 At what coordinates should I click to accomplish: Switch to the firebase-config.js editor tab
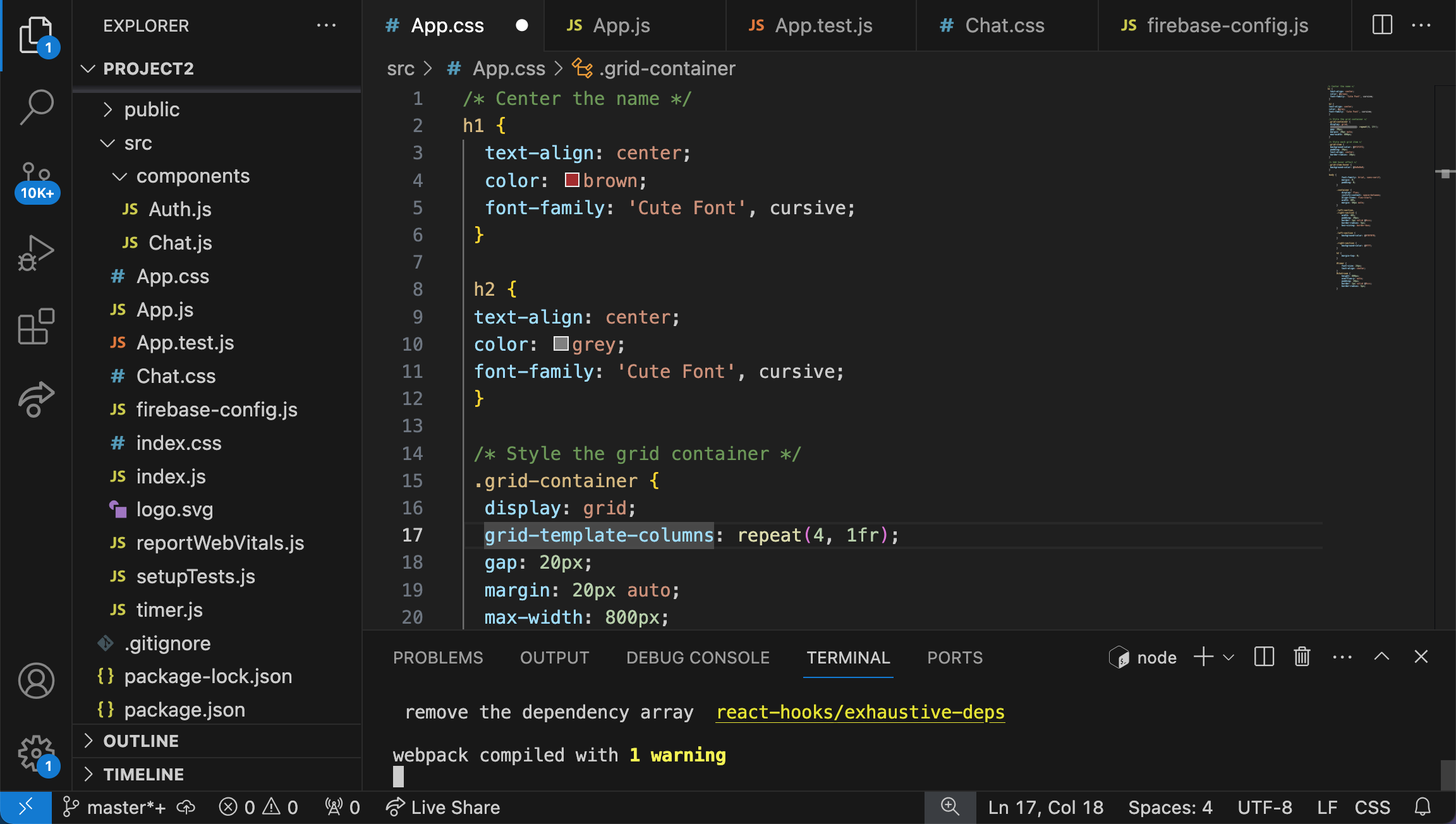click(1227, 25)
